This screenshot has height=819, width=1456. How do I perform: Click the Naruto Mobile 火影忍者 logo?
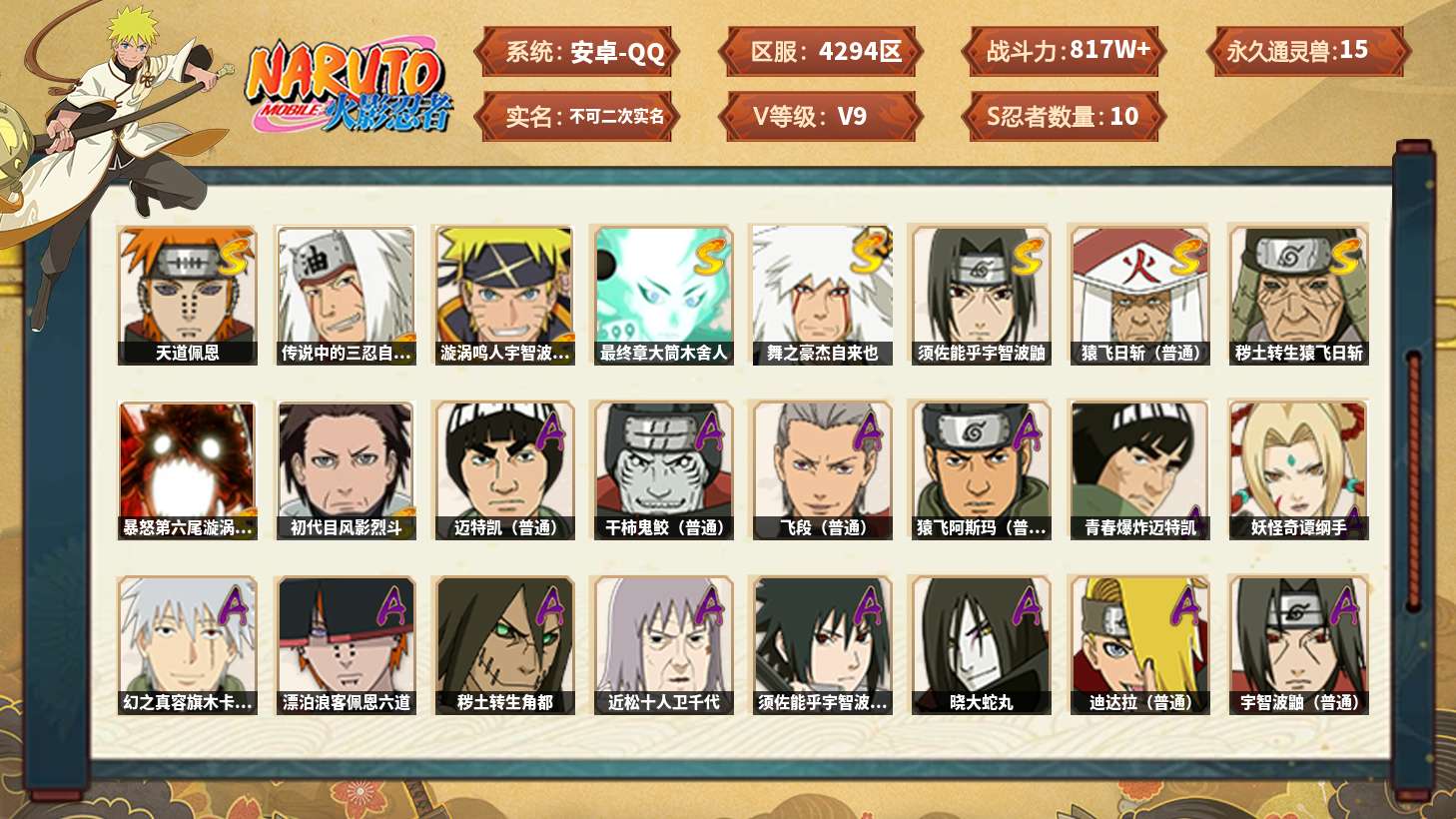point(350,87)
